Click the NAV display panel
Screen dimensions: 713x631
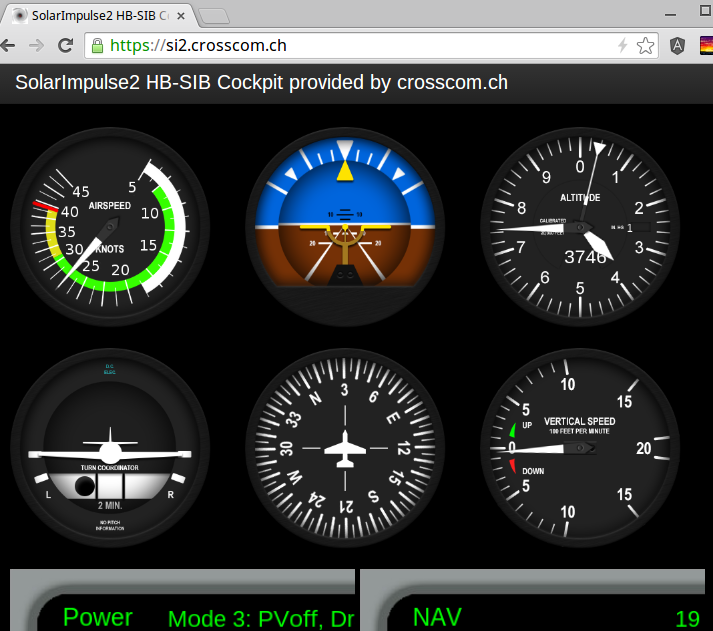(437, 617)
